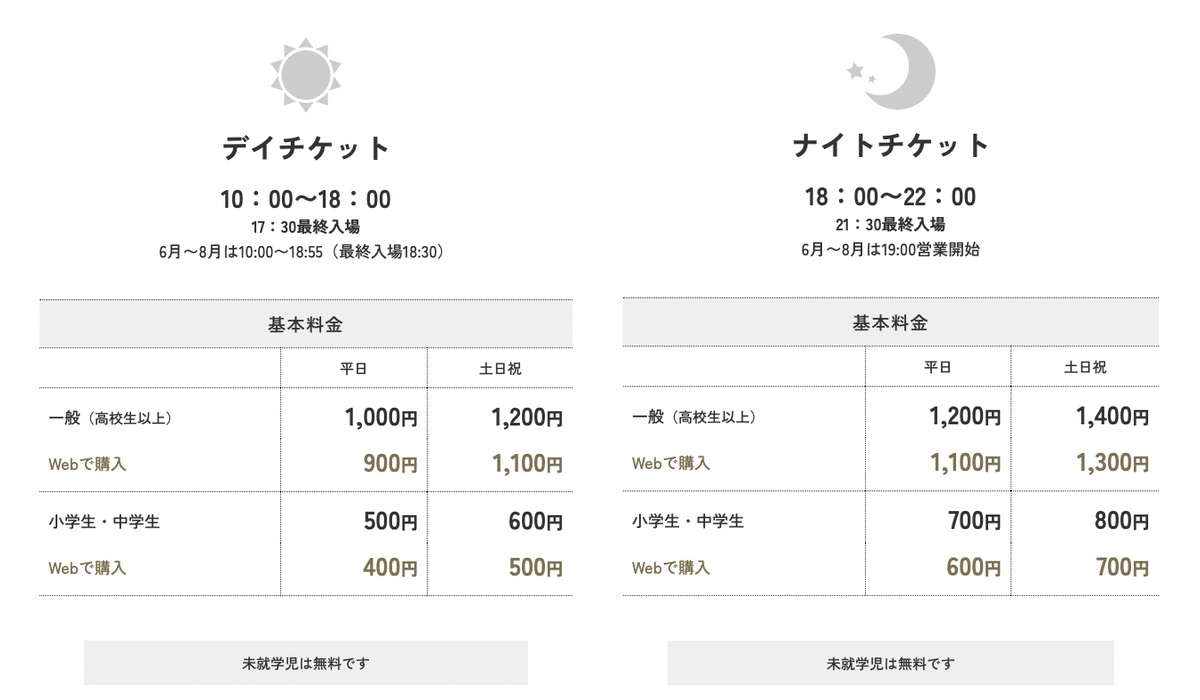Select the ナイトチケット heading
1200x700 pixels.
point(890,145)
